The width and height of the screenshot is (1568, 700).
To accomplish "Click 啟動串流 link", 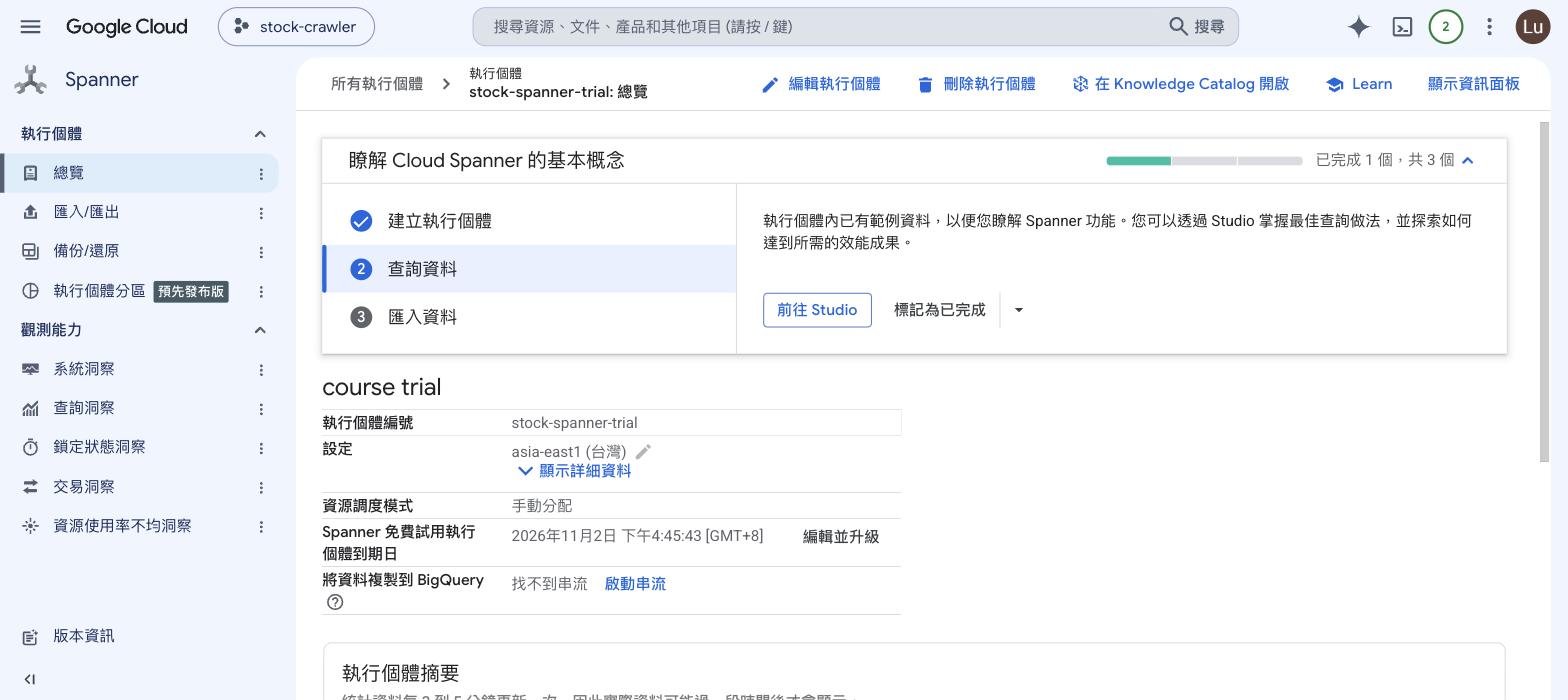I will pyautogui.click(x=635, y=584).
